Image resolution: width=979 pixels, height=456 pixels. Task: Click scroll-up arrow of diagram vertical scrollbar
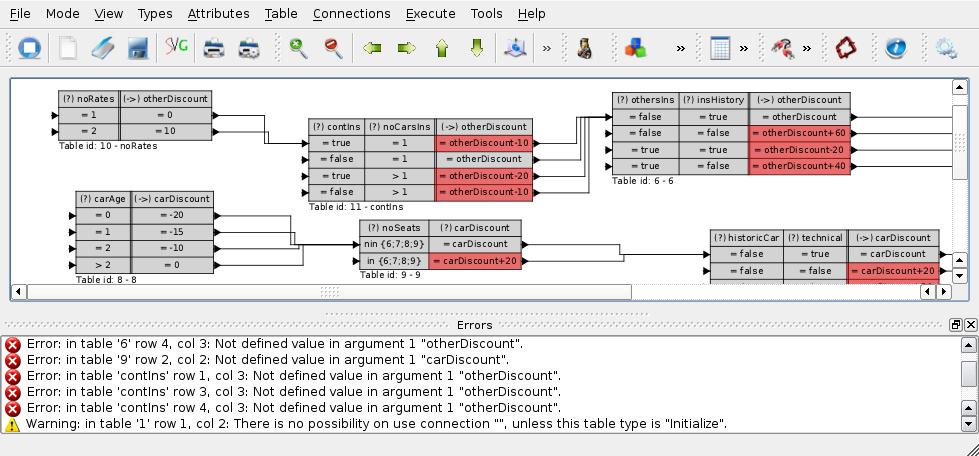click(x=959, y=87)
